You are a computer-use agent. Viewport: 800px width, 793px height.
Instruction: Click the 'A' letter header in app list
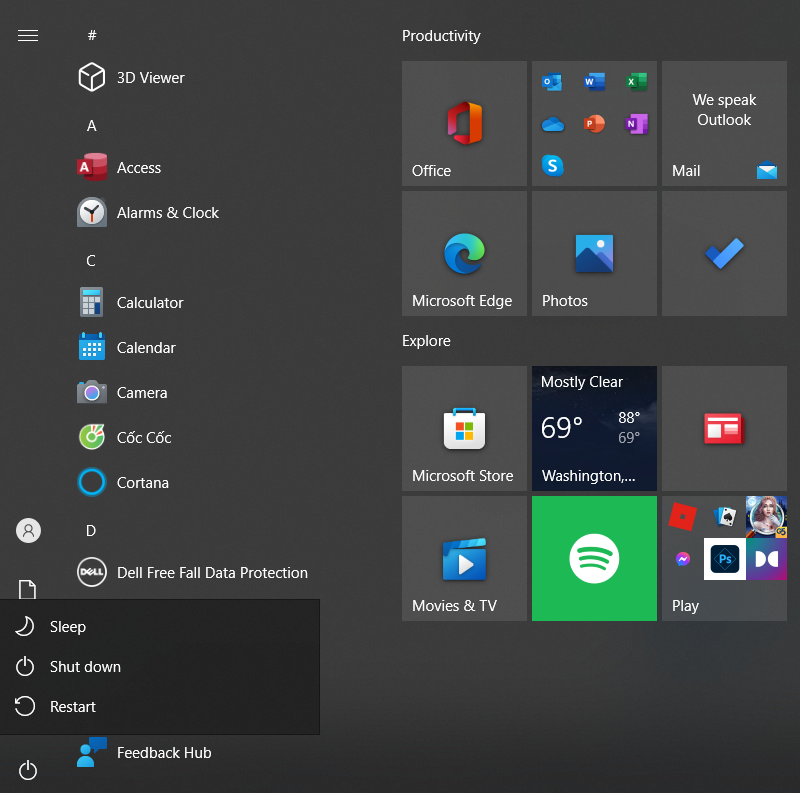91,126
